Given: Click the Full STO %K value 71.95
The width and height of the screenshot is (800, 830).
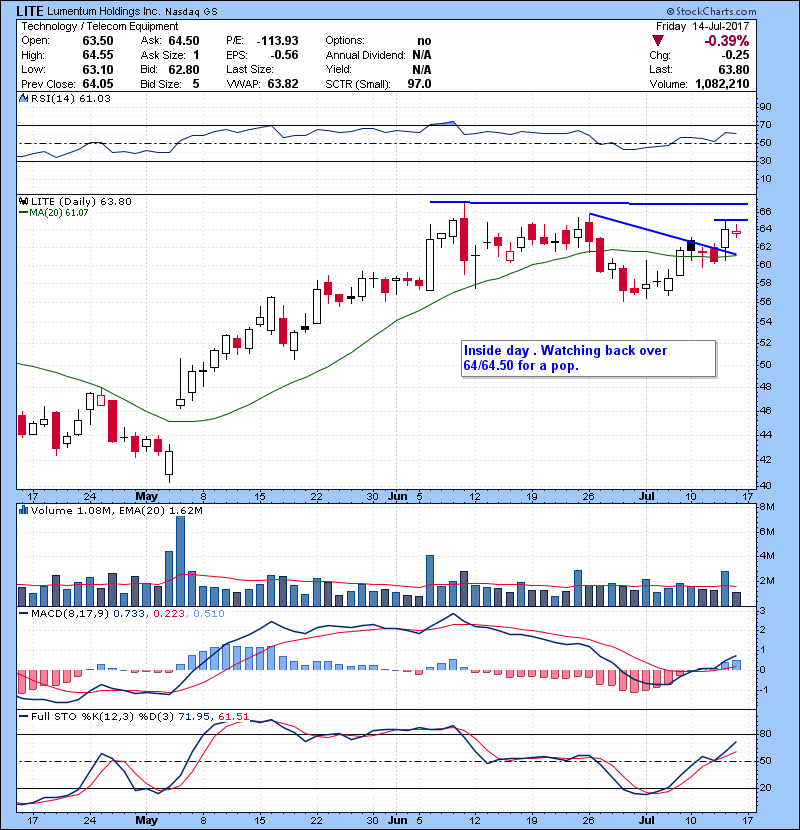Looking at the screenshot, I should [x=195, y=716].
